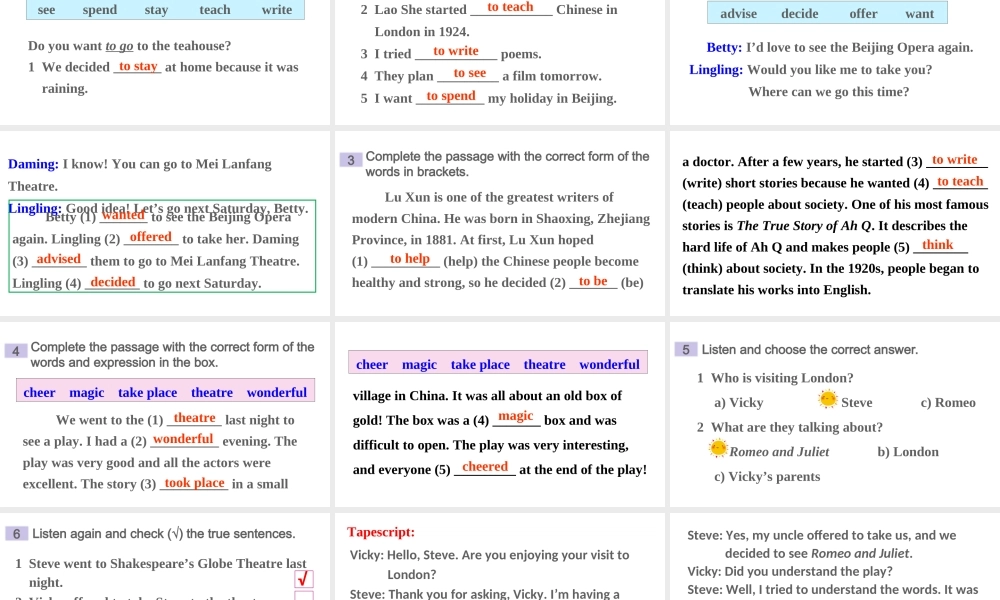Click the red answer 'to spend'
Image resolution: width=1000 pixels, height=600 pixels.
tap(451, 96)
